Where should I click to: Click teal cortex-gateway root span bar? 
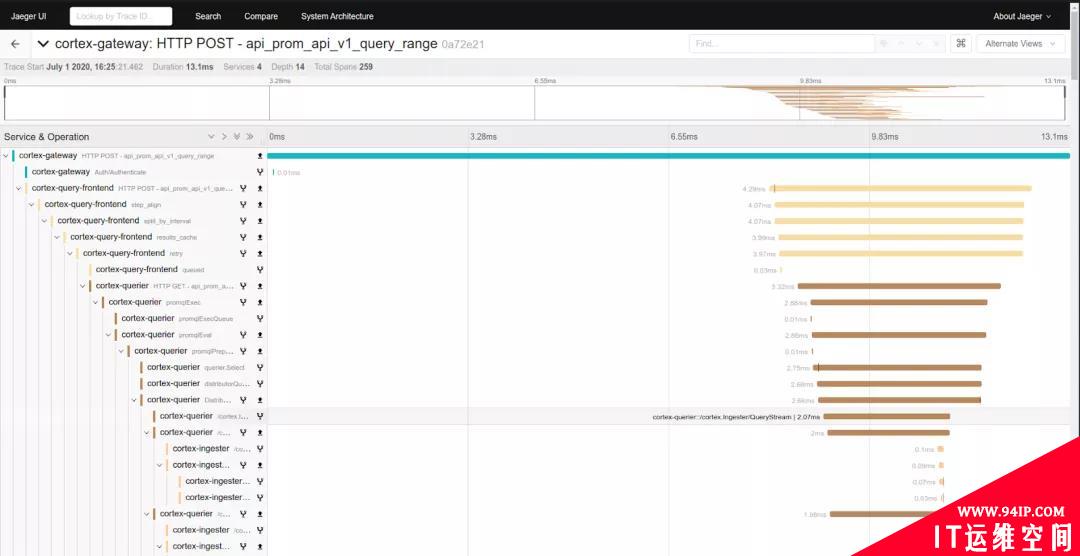click(x=668, y=156)
